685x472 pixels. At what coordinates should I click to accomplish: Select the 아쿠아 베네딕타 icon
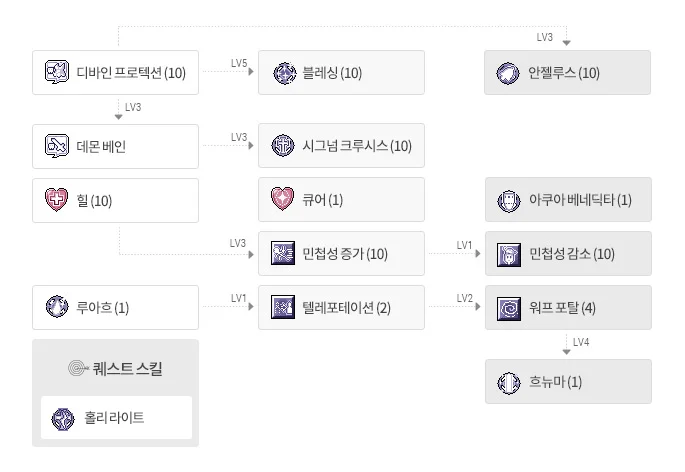click(509, 201)
